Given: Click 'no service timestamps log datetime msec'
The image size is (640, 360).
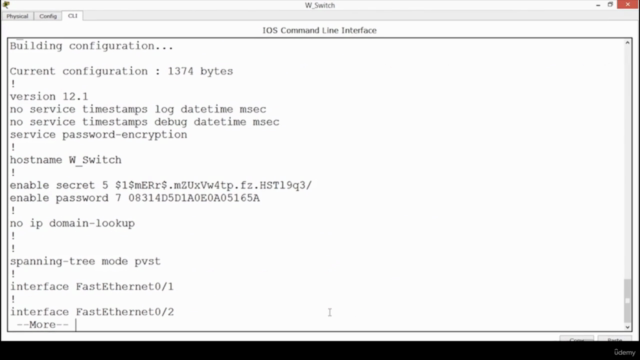Looking at the screenshot, I should point(138,109).
